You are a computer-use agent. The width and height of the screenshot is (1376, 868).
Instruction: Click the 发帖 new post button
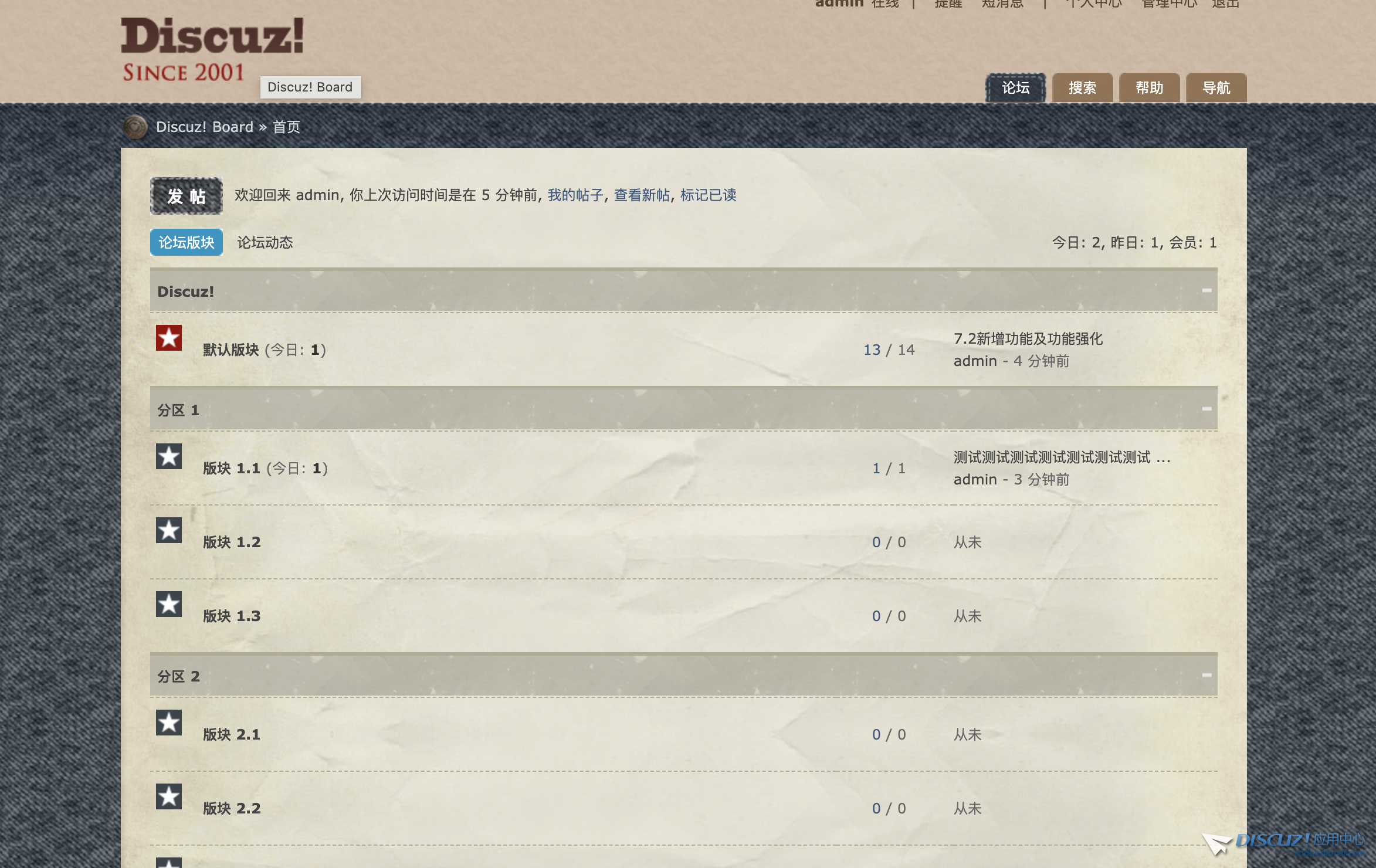(187, 196)
